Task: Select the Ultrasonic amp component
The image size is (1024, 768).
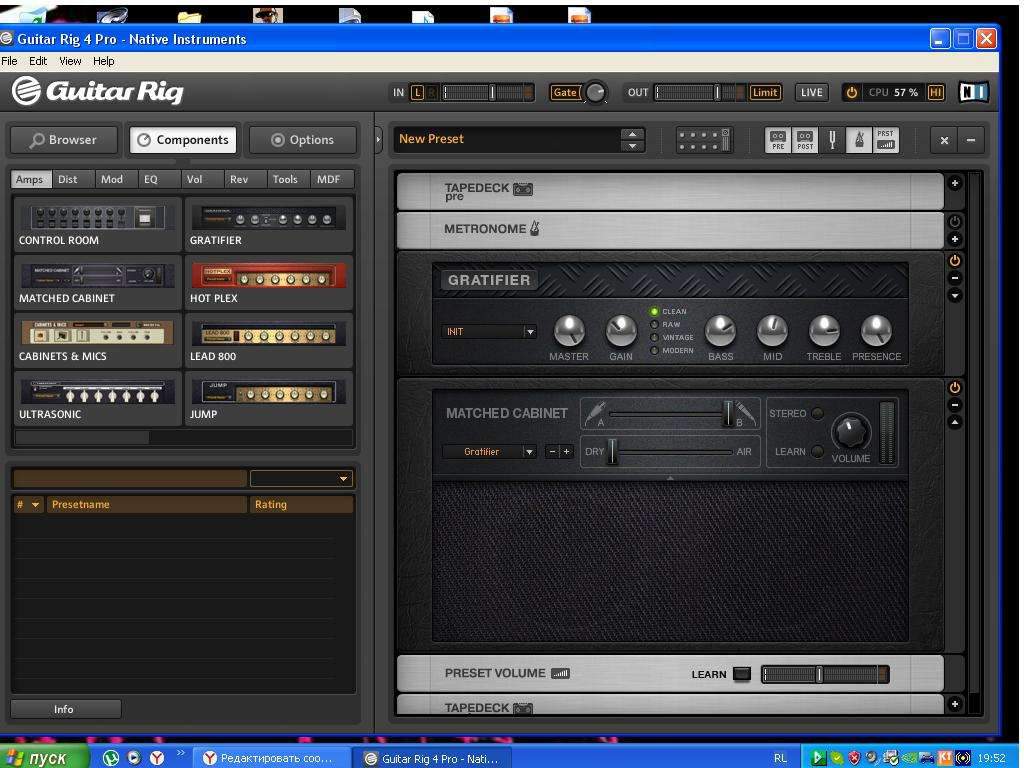Action: (x=97, y=398)
